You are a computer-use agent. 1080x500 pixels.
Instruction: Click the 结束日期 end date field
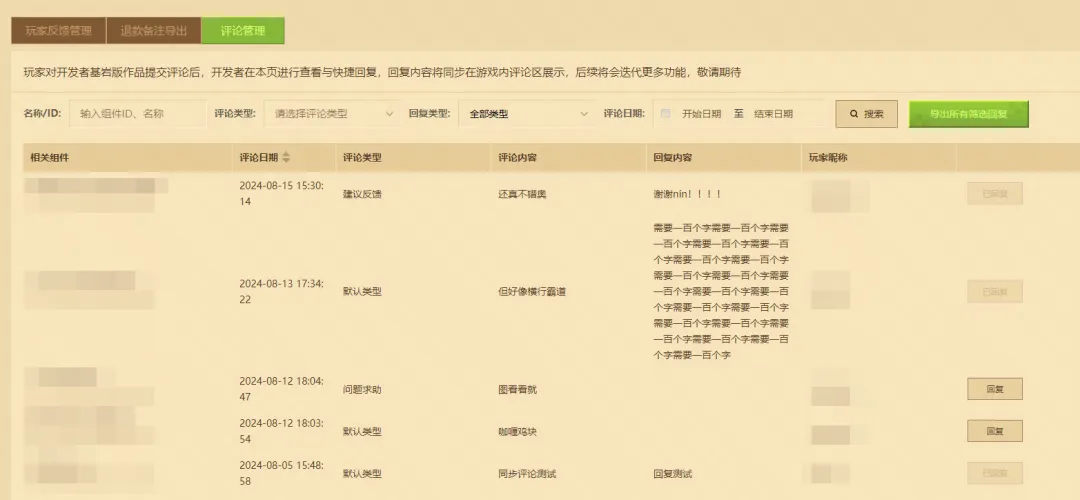click(773, 114)
